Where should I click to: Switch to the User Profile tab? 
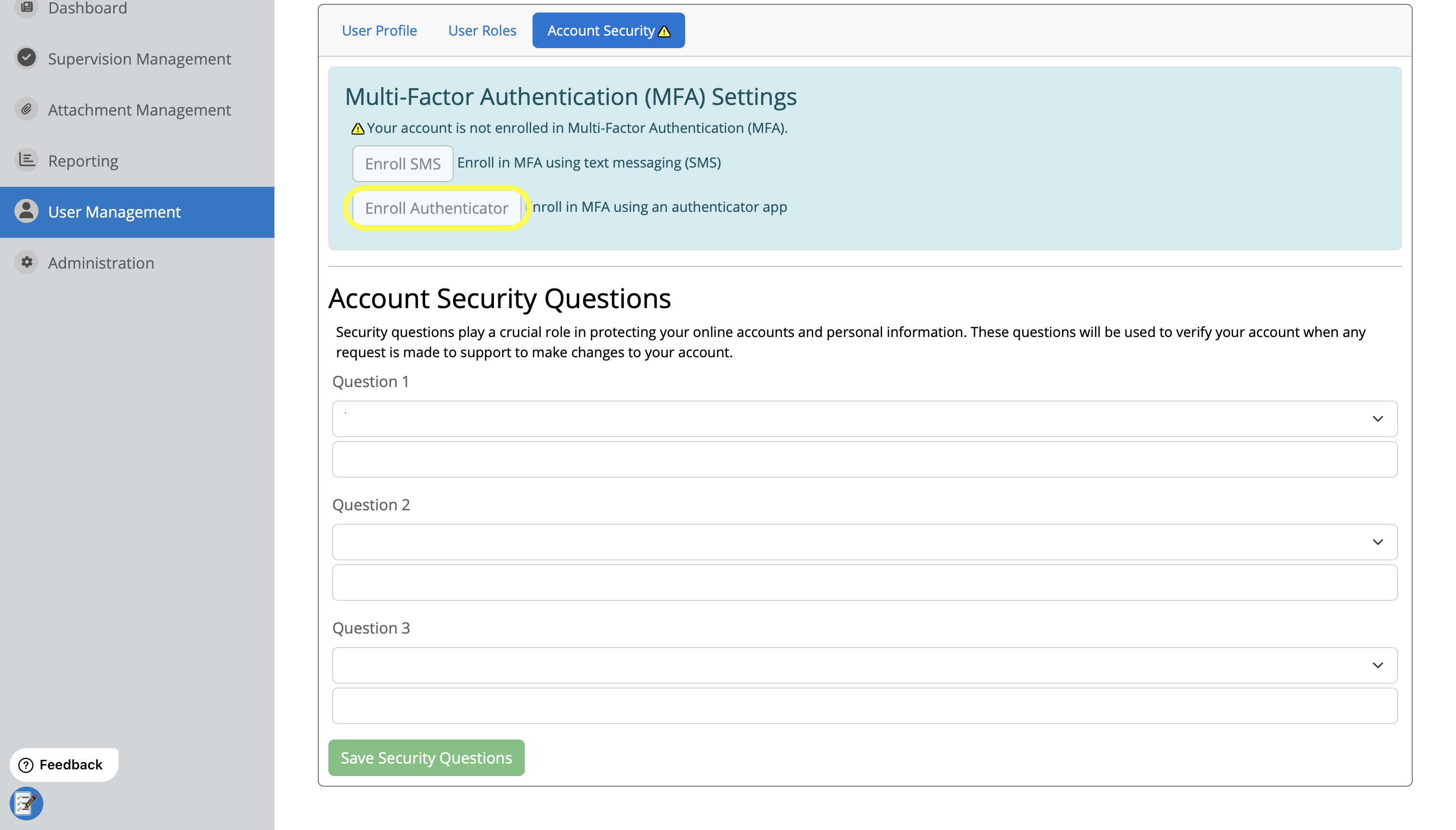coord(379,31)
